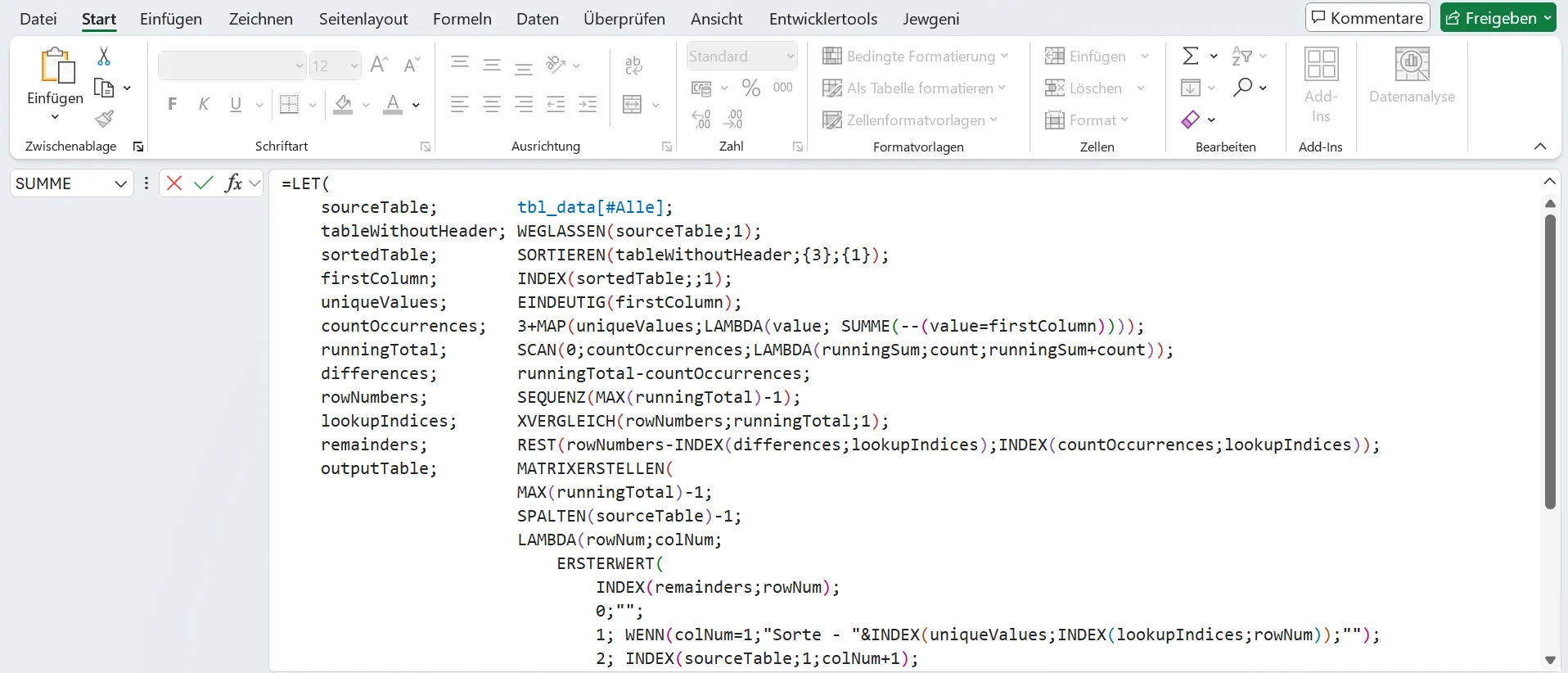
Task: Toggle bold F formatting
Action: tap(172, 104)
